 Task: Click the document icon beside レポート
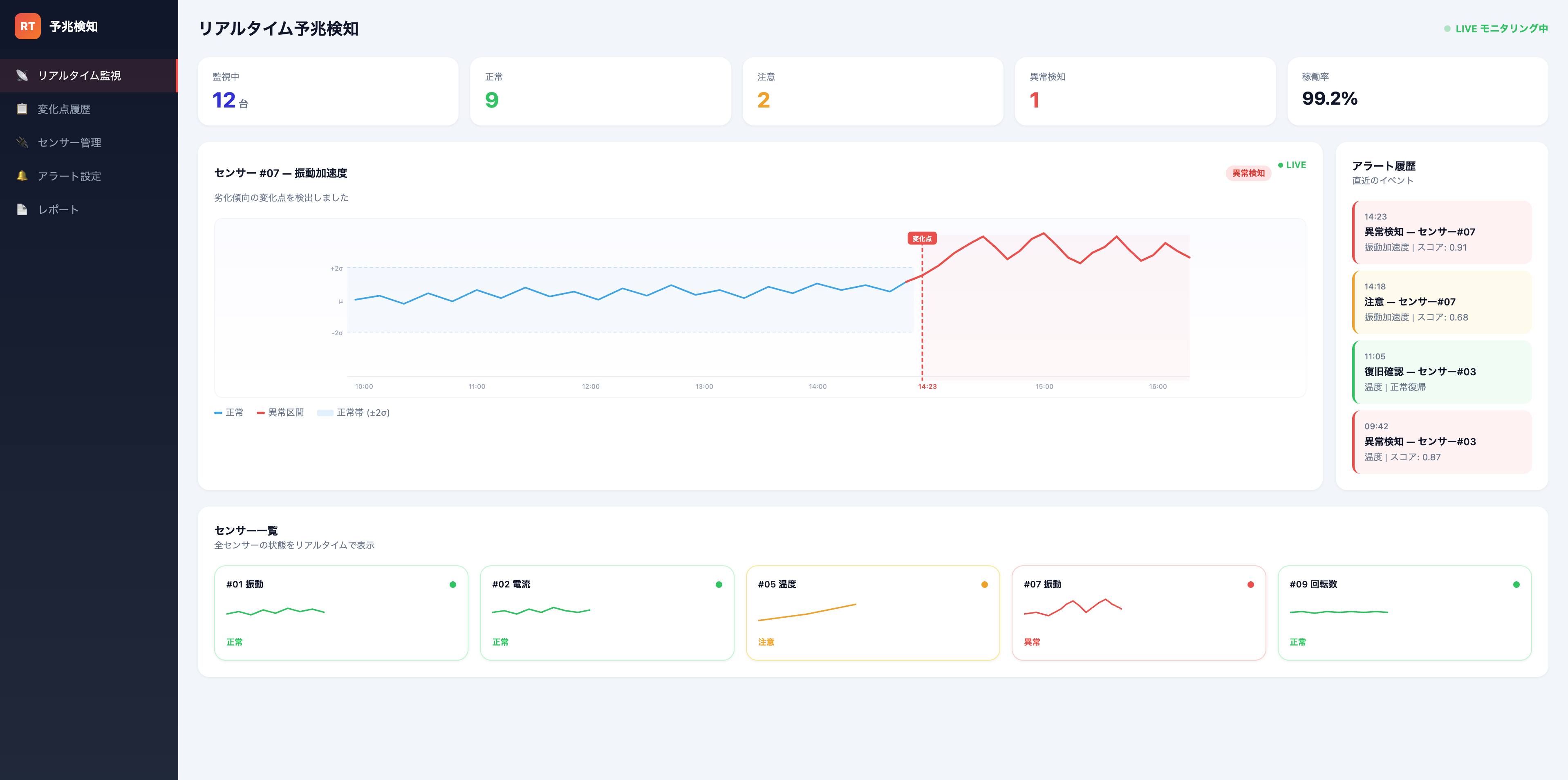(x=22, y=209)
